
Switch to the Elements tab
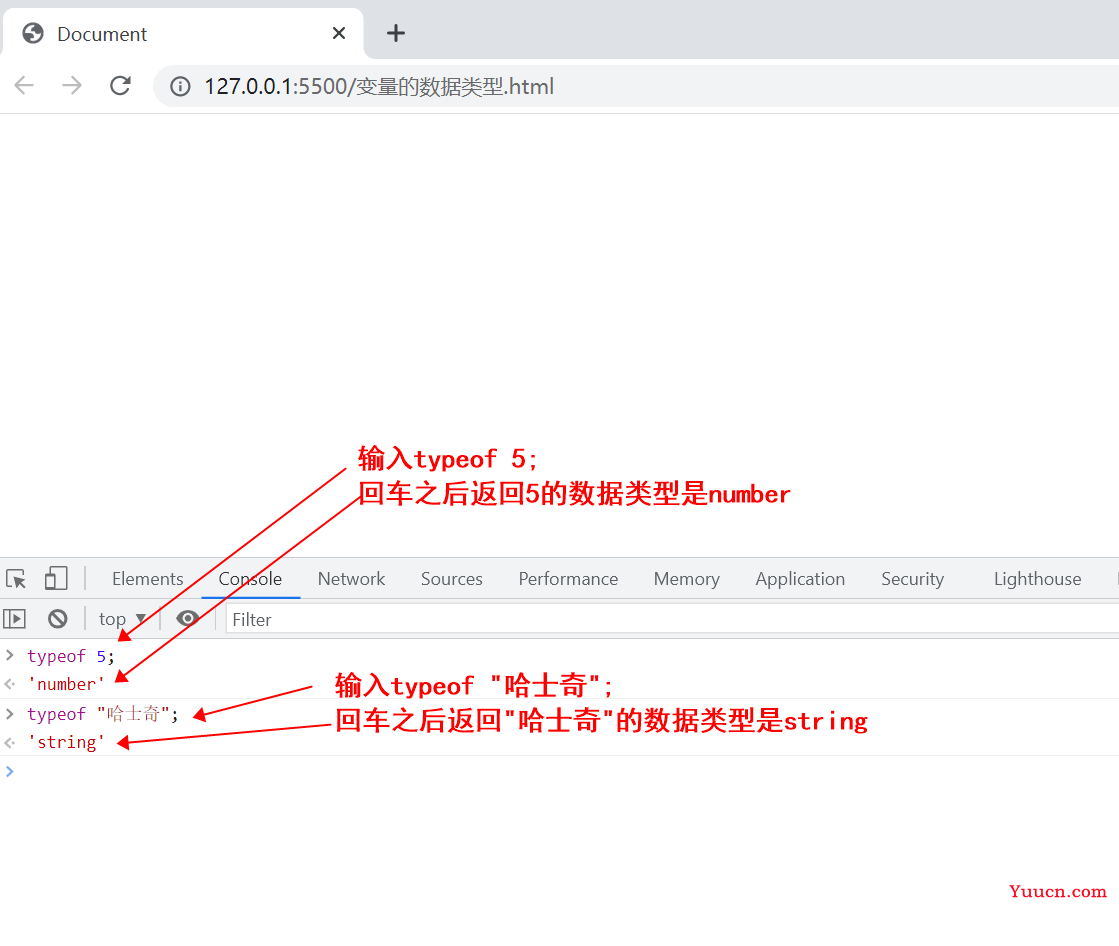(148, 579)
